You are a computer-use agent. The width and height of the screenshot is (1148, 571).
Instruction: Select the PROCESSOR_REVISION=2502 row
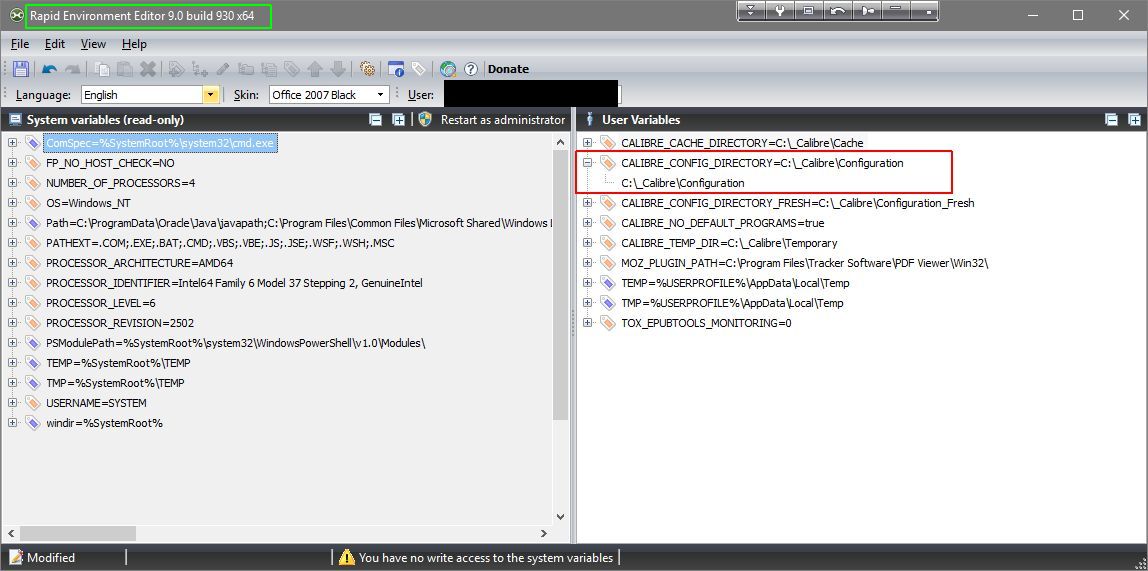[120, 323]
